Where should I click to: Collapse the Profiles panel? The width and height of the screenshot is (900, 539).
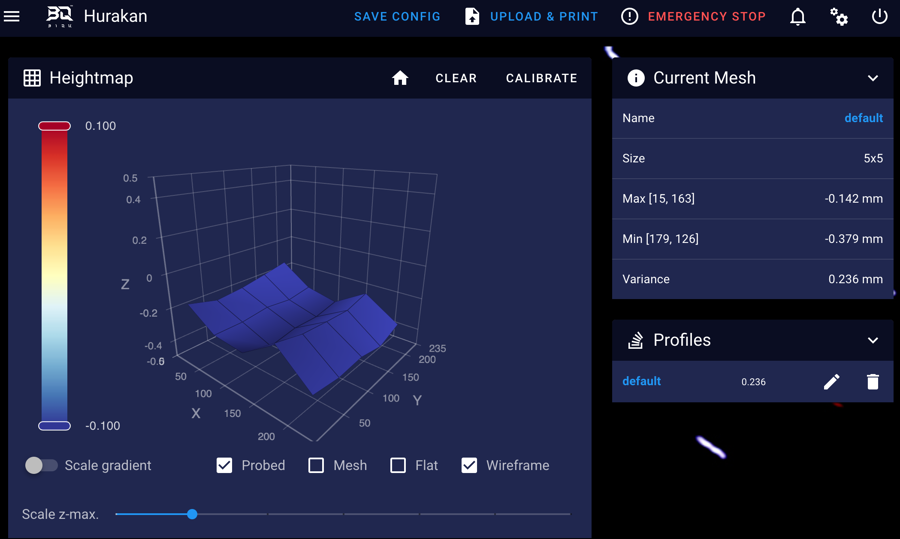coord(872,340)
